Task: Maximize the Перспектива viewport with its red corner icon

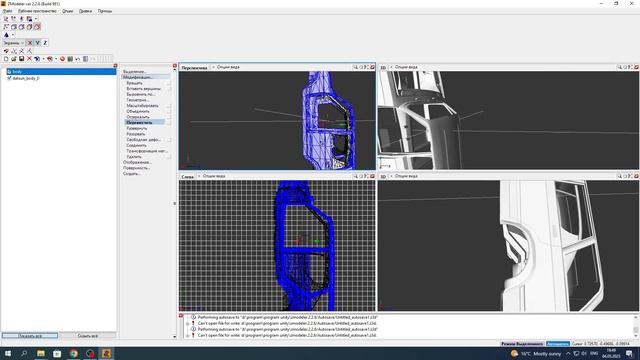Action: [x=372, y=67]
